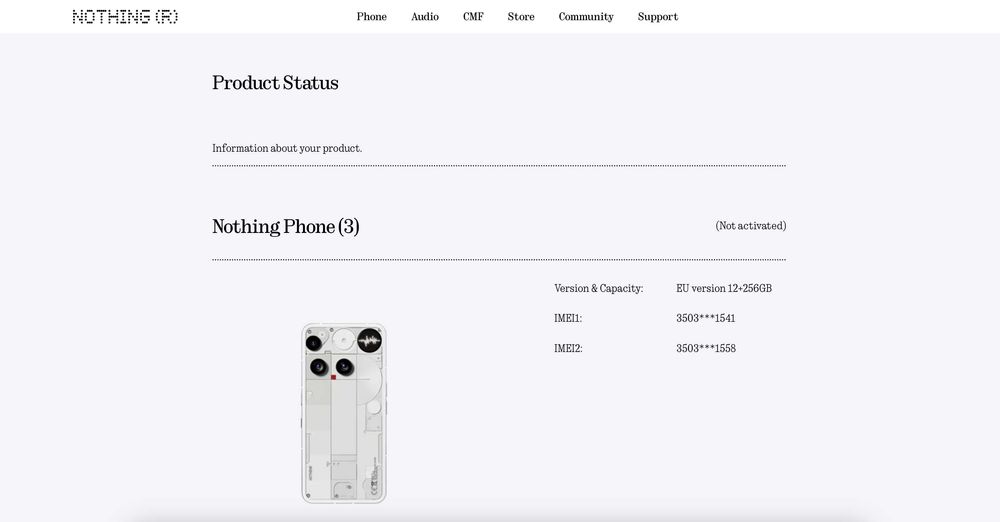The width and height of the screenshot is (1000, 522).
Task: Click the NOTHING (R) logo
Action: (125, 17)
